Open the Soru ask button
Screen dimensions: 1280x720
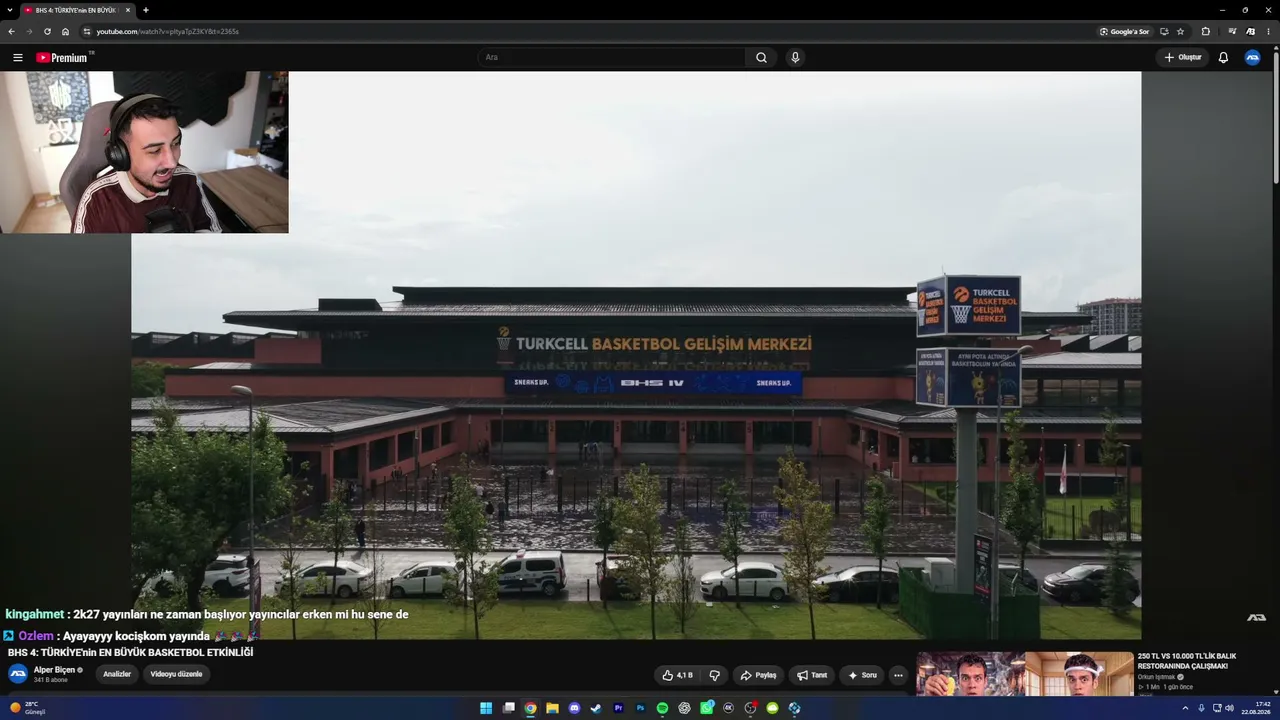click(x=862, y=675)
